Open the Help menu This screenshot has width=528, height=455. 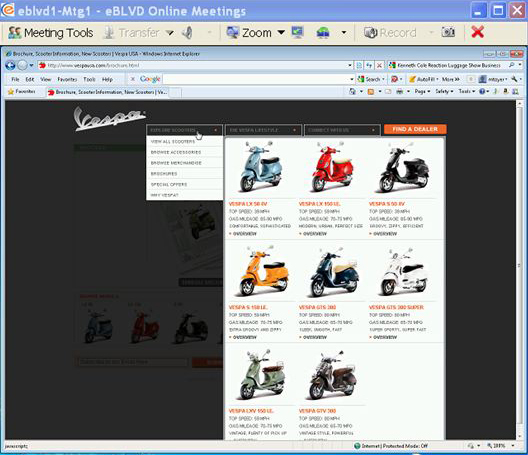[x=107, y=79]
